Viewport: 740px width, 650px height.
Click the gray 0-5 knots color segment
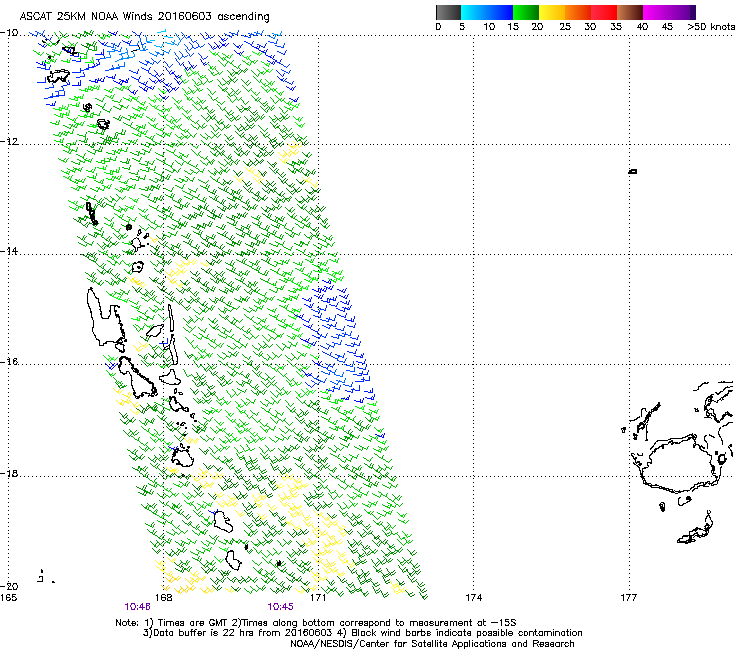click(x=448, y=12)
